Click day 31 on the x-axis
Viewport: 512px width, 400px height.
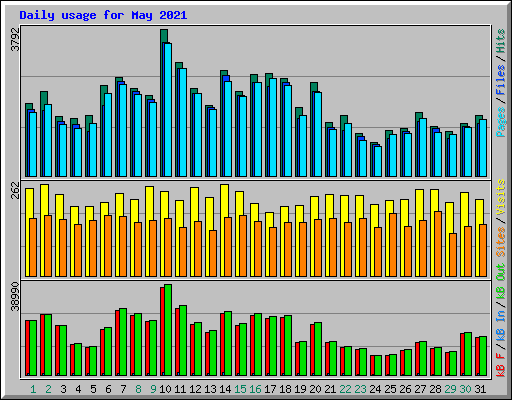point(480,389)
